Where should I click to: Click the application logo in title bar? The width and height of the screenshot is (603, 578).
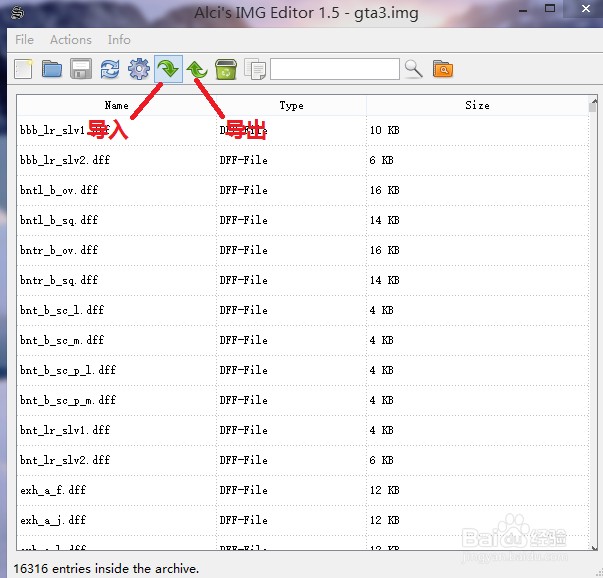coord(17,12)
